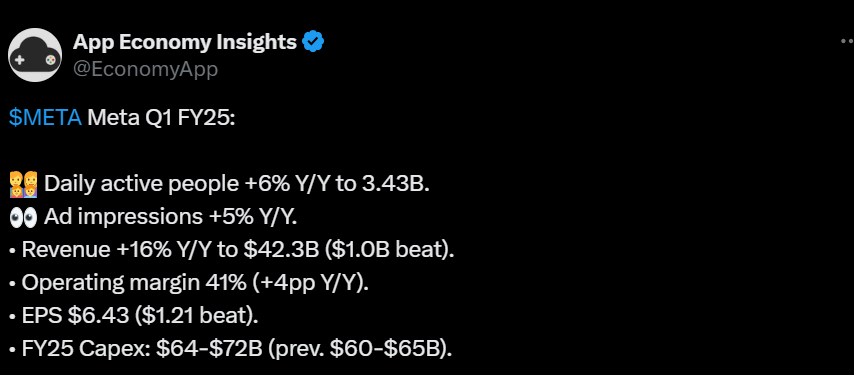Viewport: 854px width, 375px height.
Task: Open the $META cashtag link
Action: click(45, 118)
